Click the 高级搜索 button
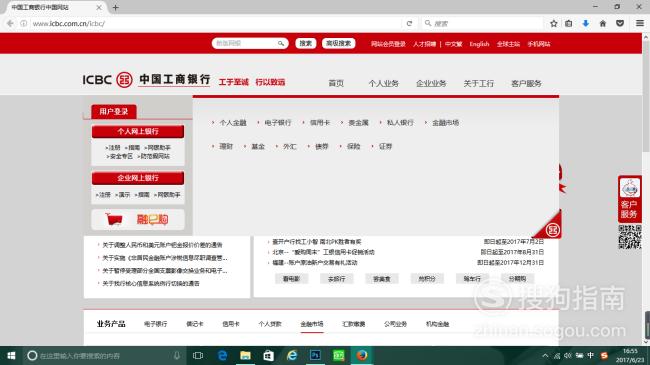The image size is (650, 365). [x=338, y=43]
